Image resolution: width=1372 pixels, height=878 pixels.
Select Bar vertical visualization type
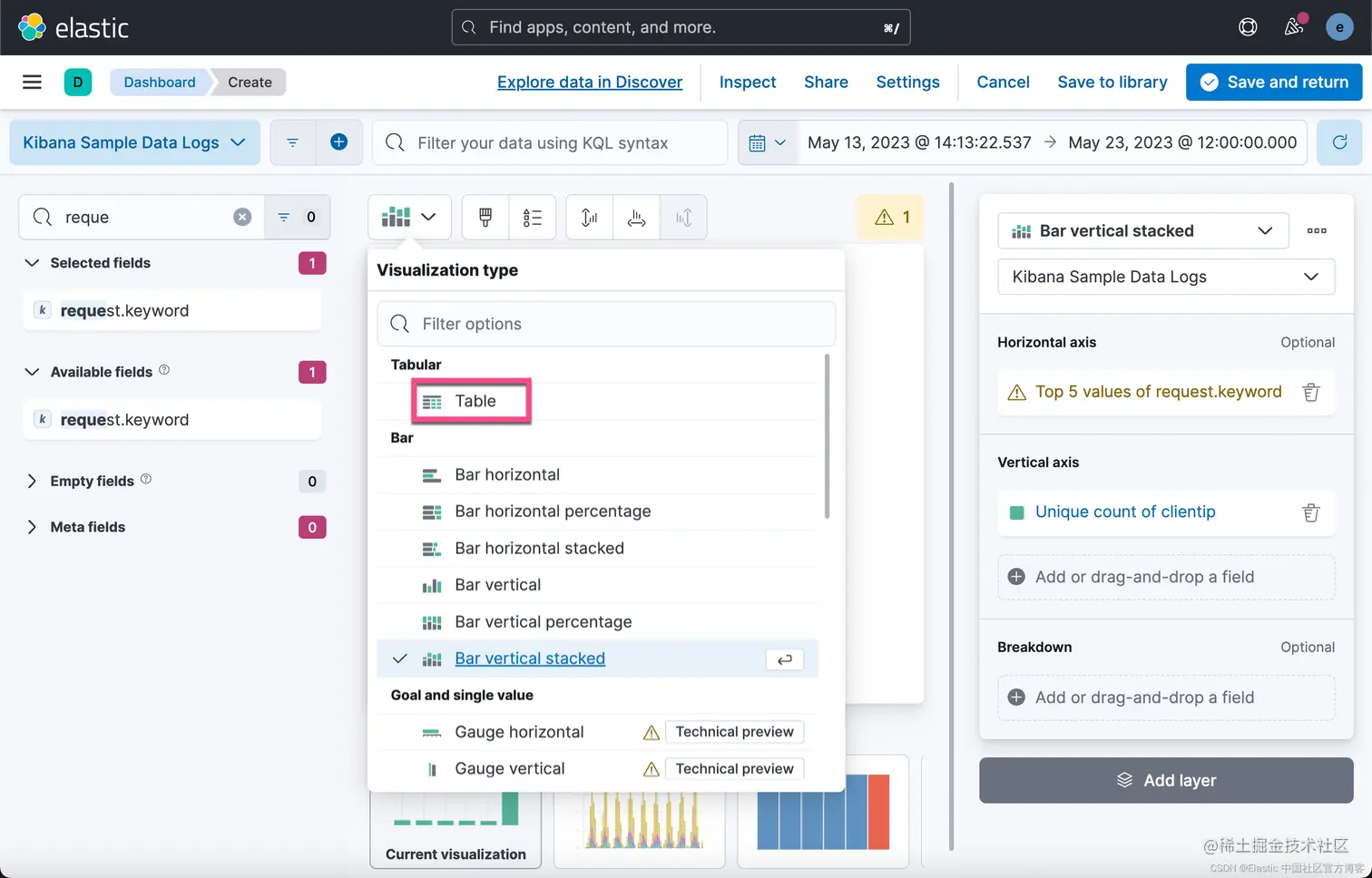tap(598, 585)
